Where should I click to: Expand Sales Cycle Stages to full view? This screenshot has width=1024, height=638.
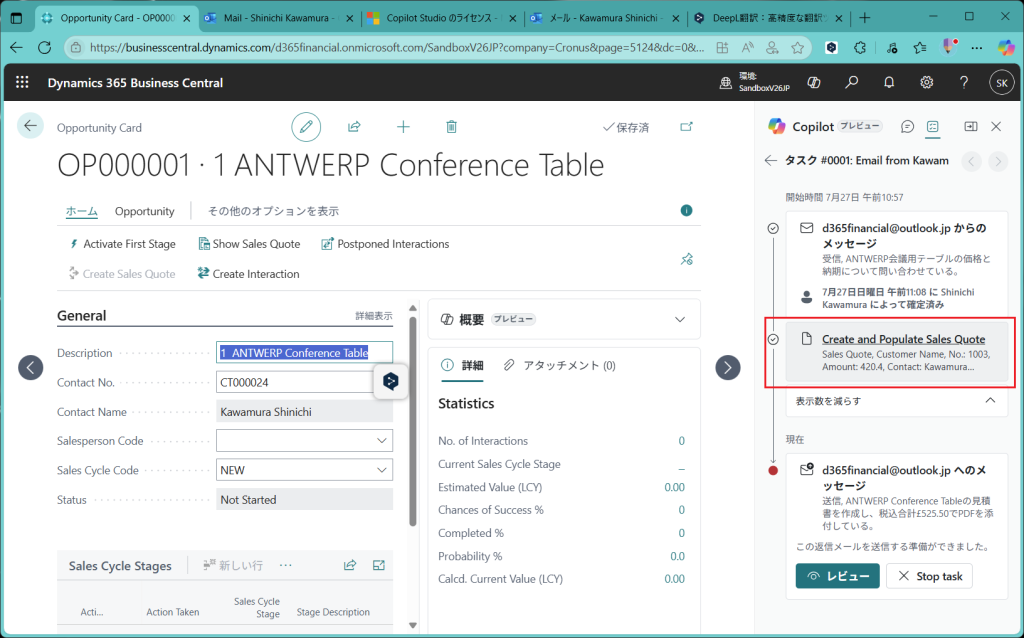click(379, 566)
